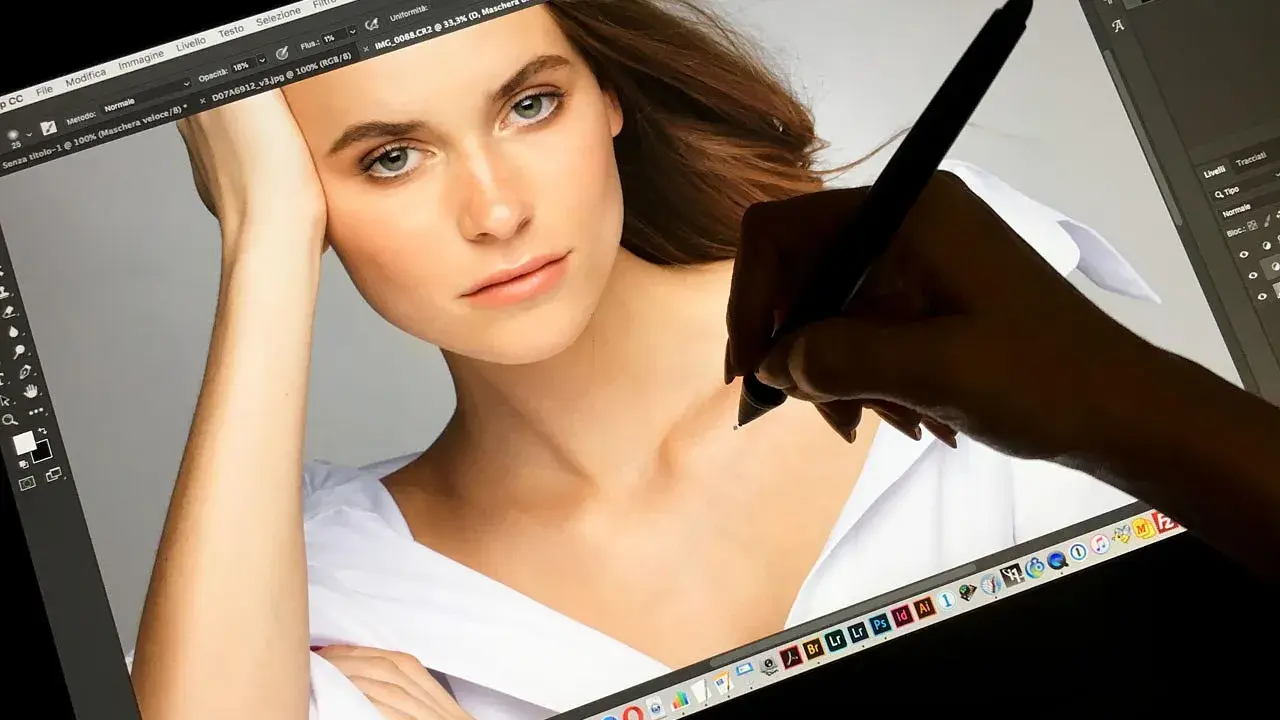Select the Clone Stamp tool
This screenshot has height=720, width=1280.
click(4, 293)
